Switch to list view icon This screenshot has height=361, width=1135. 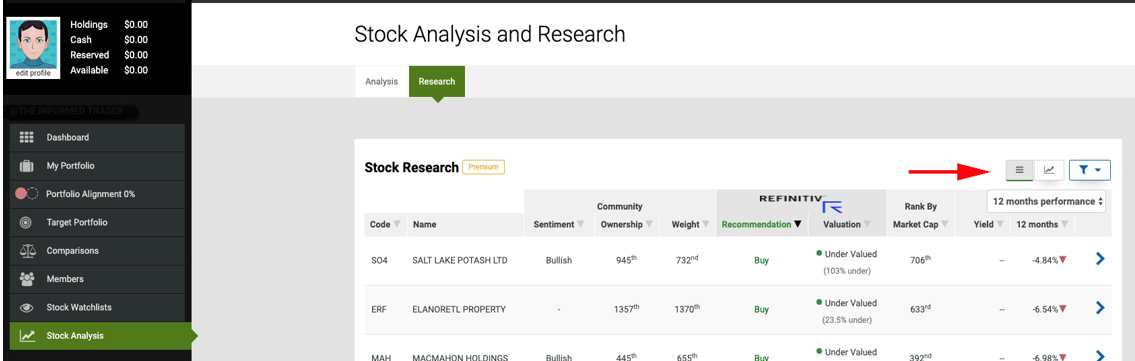pyautogui.click(x=1020, y=170)
